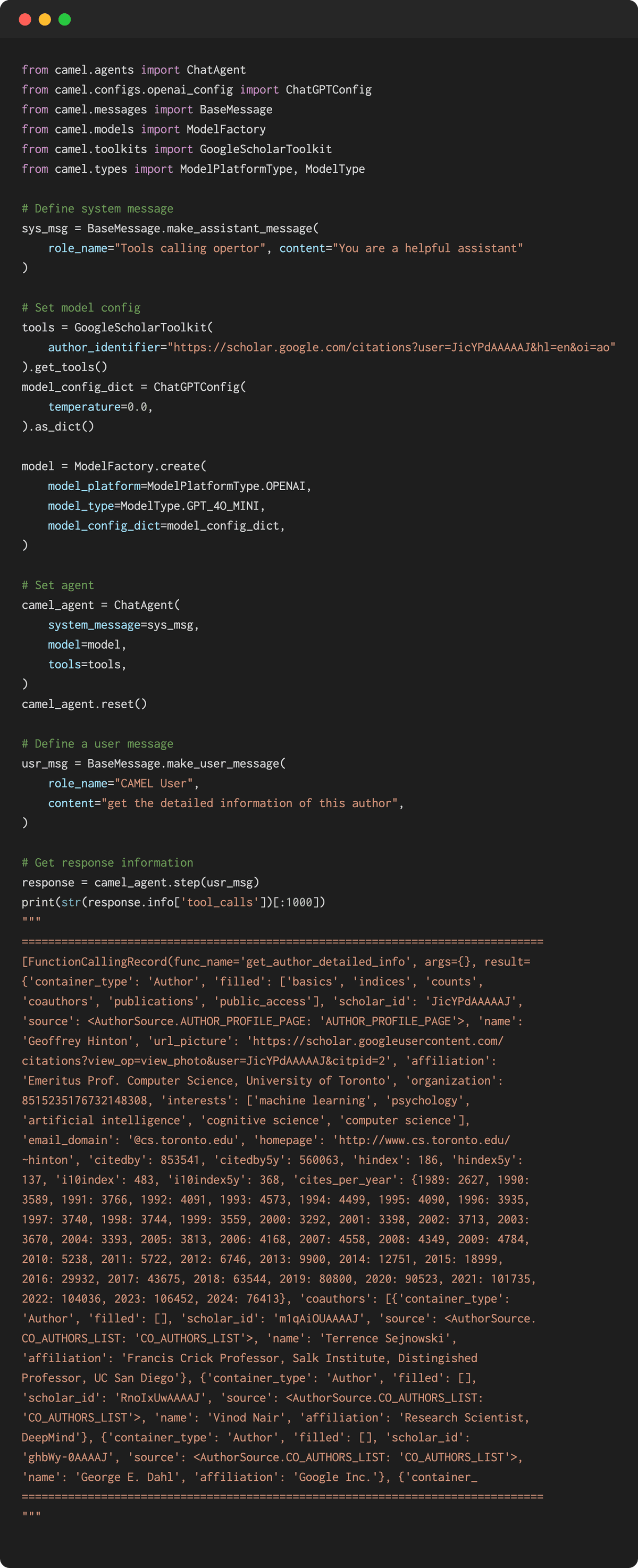Click the Google Scholar citations URL string
638x1568 pixels.
(x=391, y=348)
